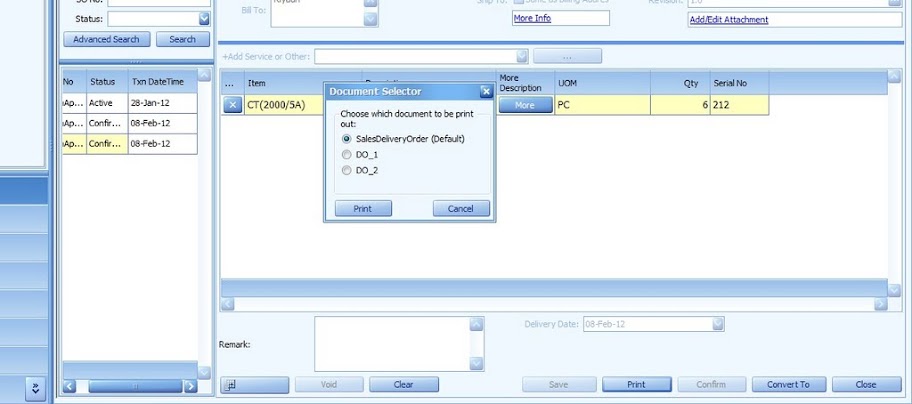Click the PC unit cell
The image size is (912, 404).
click(603, 105)
